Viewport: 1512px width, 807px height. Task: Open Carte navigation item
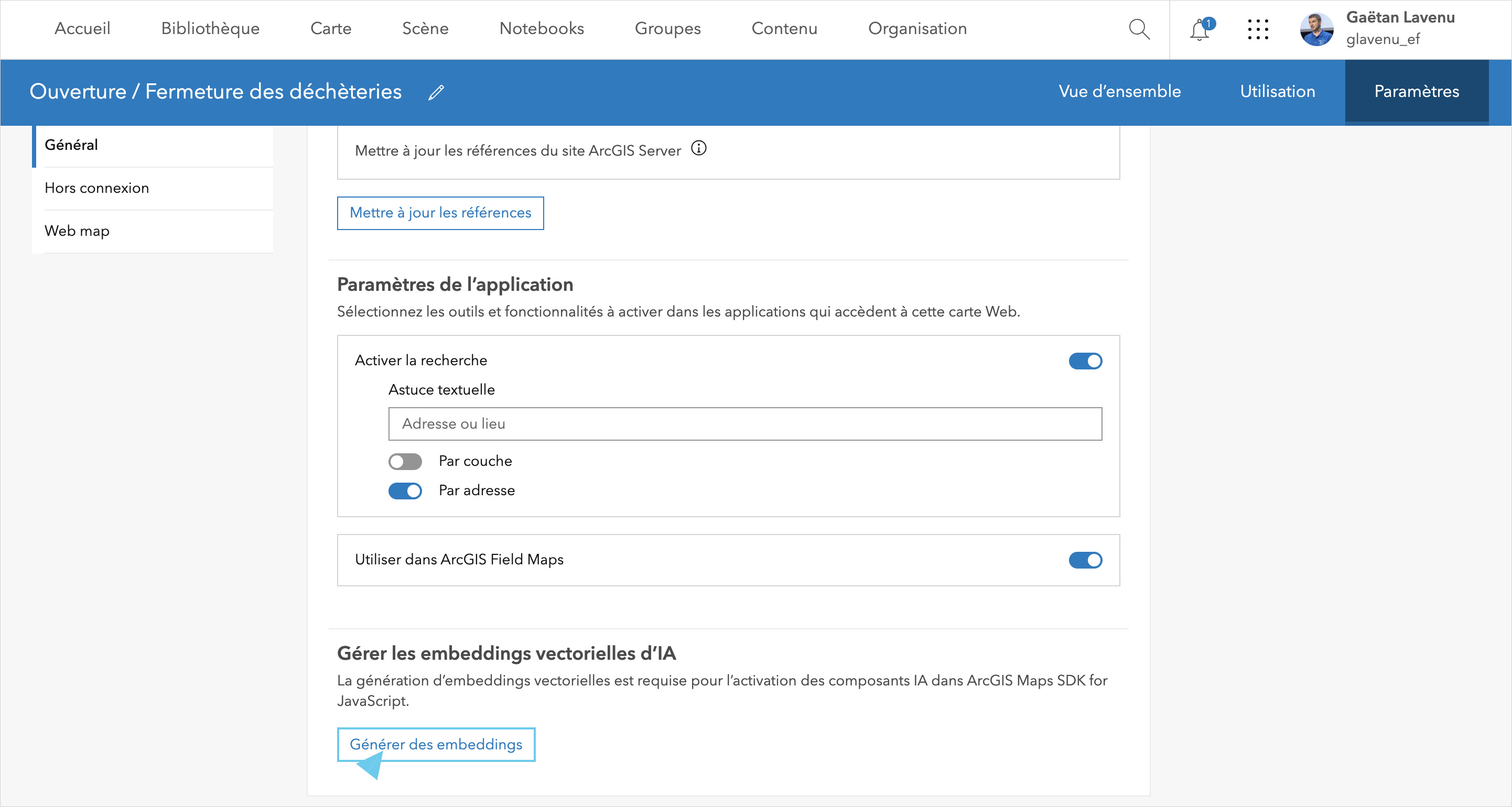330,28
